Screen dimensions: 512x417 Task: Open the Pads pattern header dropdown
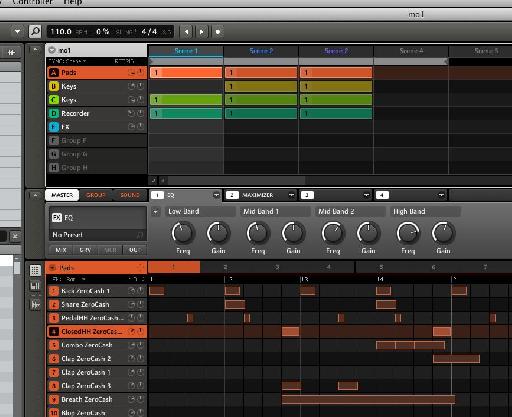pyautogui.click(x=52, y=268)
